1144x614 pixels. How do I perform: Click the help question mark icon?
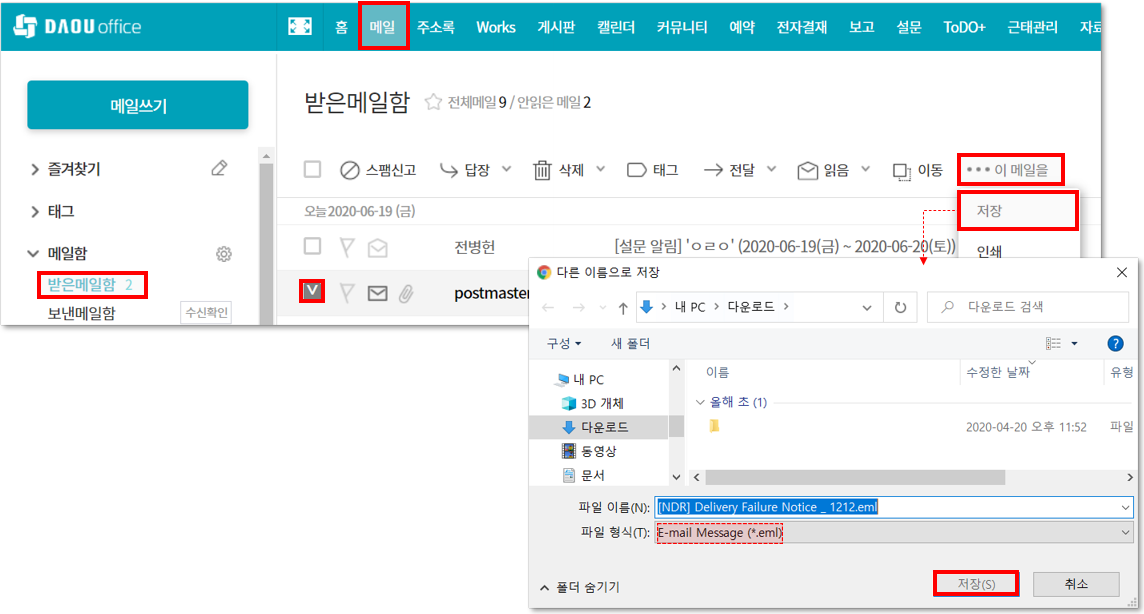pos(1115,343)
